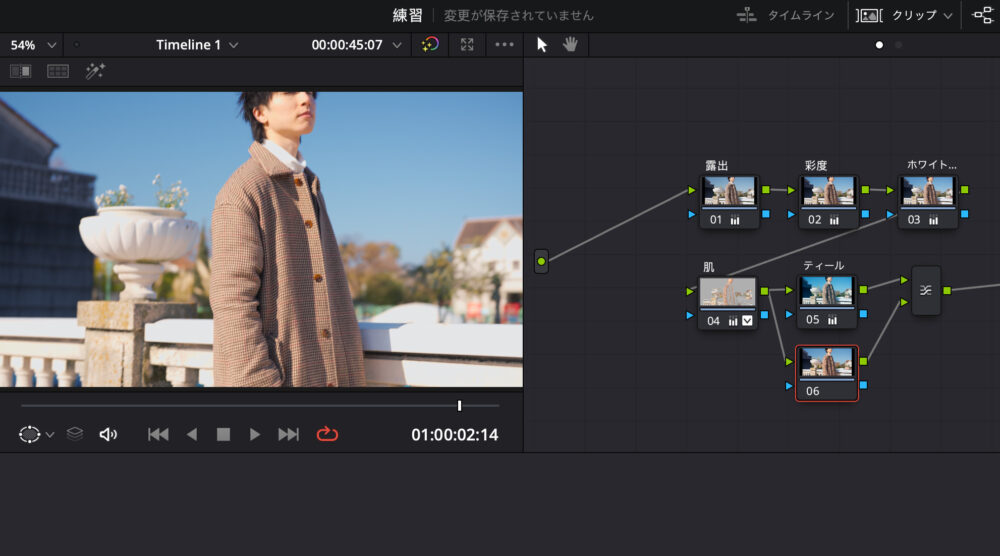Toggle the image wipe view icon
Viewport: 1000px width, 556px height.
[20, 71]
